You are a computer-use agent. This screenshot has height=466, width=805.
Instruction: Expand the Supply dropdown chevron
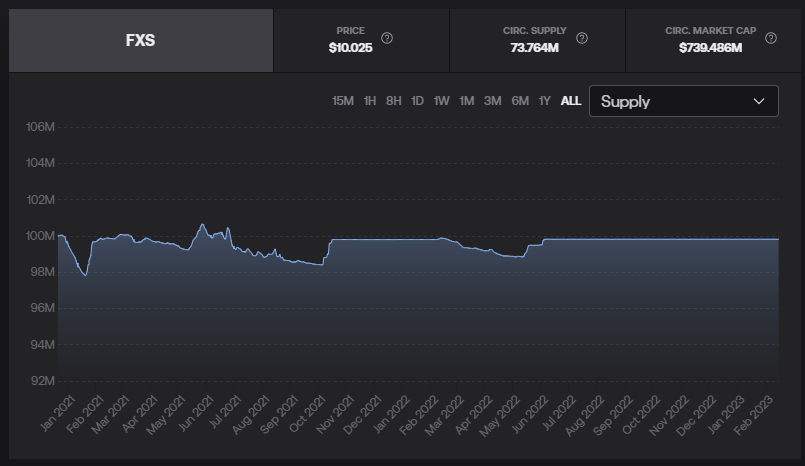(759, 101)
